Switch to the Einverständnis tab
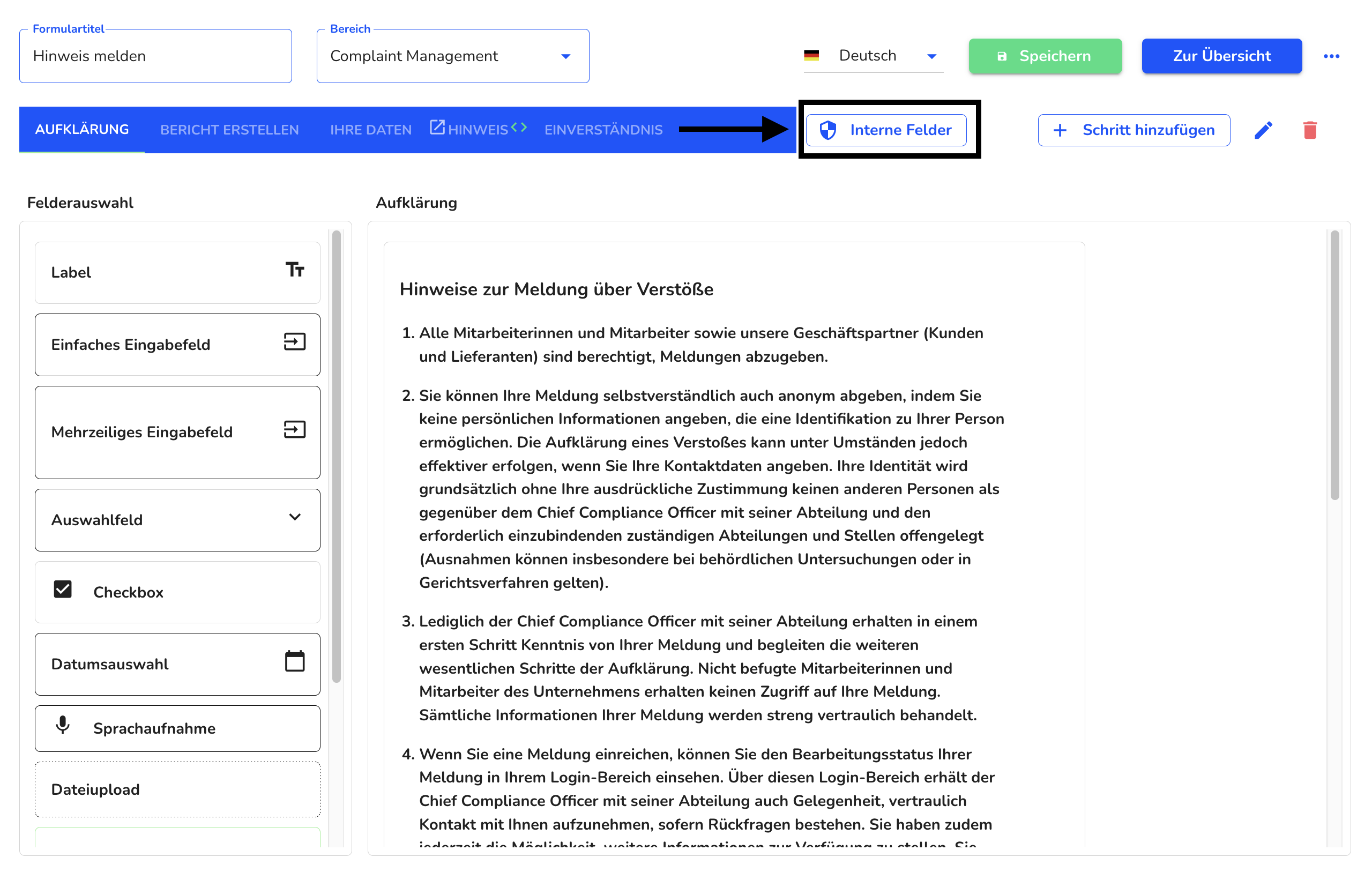Screen dimensions: 1372x880 (x=603, y=130)
